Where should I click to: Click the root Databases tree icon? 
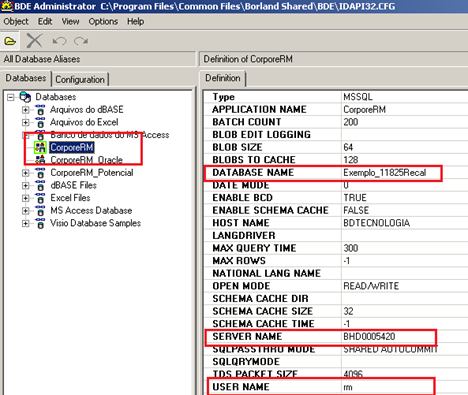click(x=25, y=97)
